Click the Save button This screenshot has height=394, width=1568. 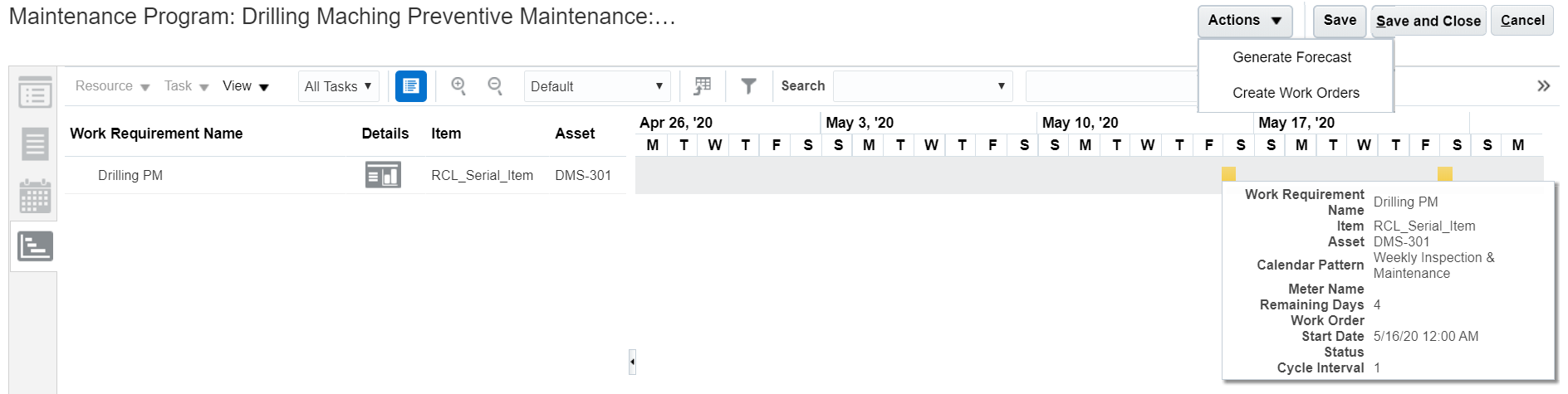(x=1340, y=21)
